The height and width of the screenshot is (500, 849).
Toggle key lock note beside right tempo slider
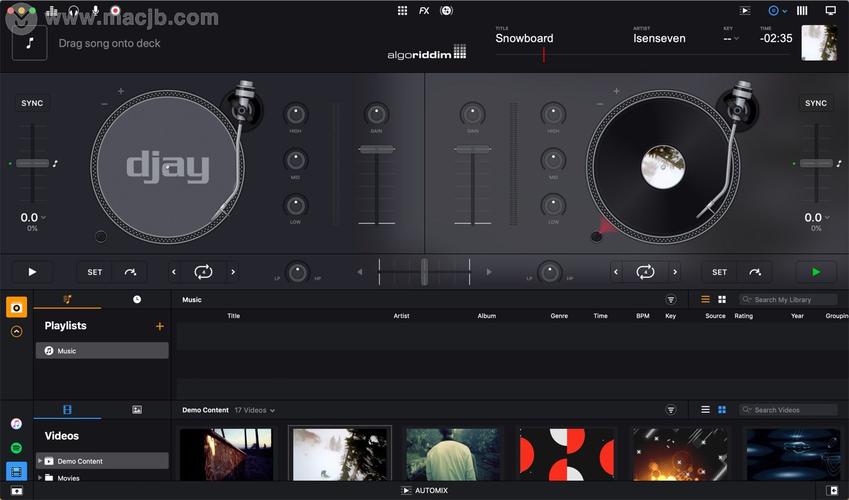click(839, 163)
